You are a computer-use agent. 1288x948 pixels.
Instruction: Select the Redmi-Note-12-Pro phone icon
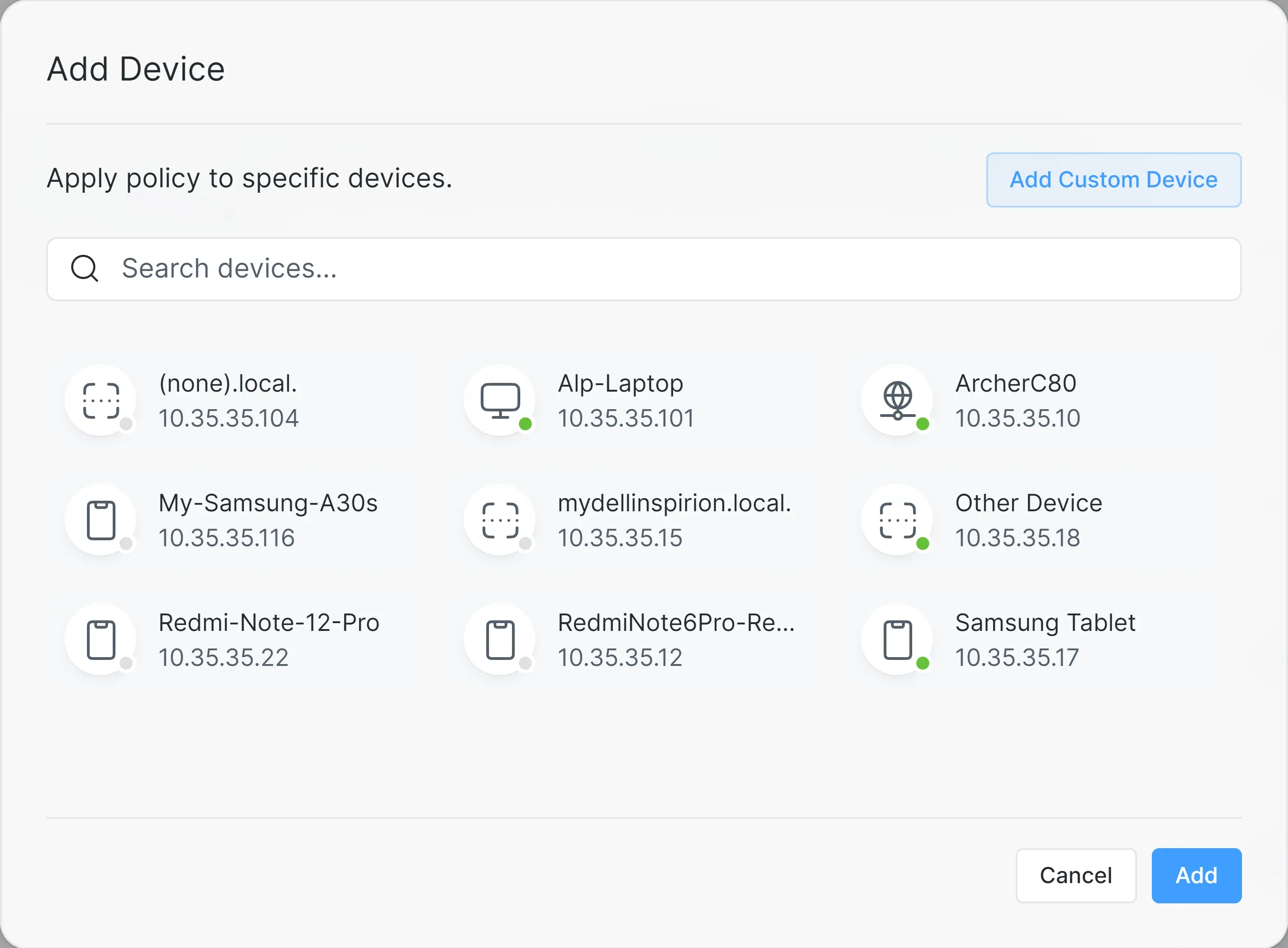click(x=101, y=639)
